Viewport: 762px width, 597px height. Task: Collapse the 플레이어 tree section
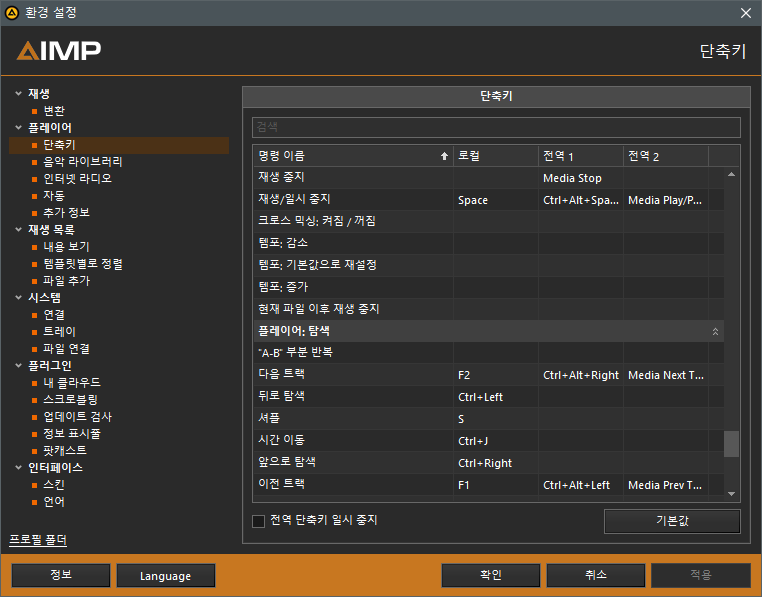(18, 127)
